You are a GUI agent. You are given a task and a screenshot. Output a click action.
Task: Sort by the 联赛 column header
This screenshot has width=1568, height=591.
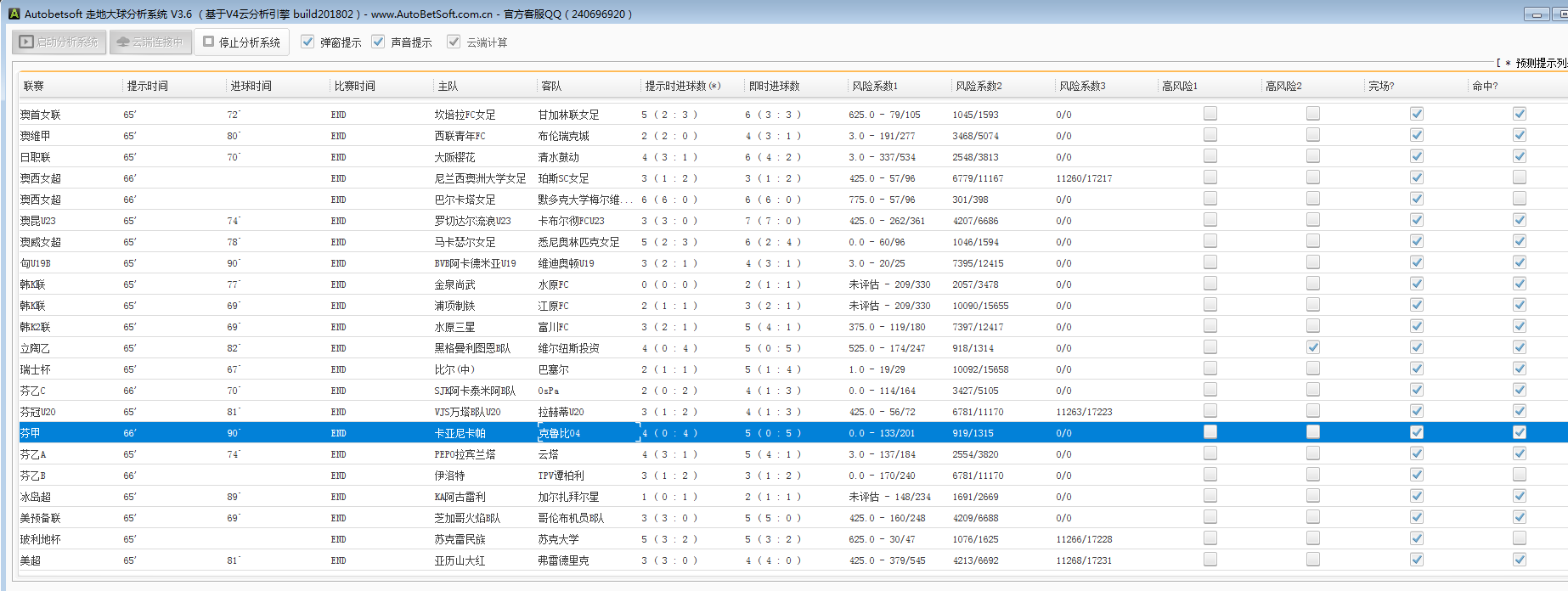pyautogui.click(x=34, y=86)
